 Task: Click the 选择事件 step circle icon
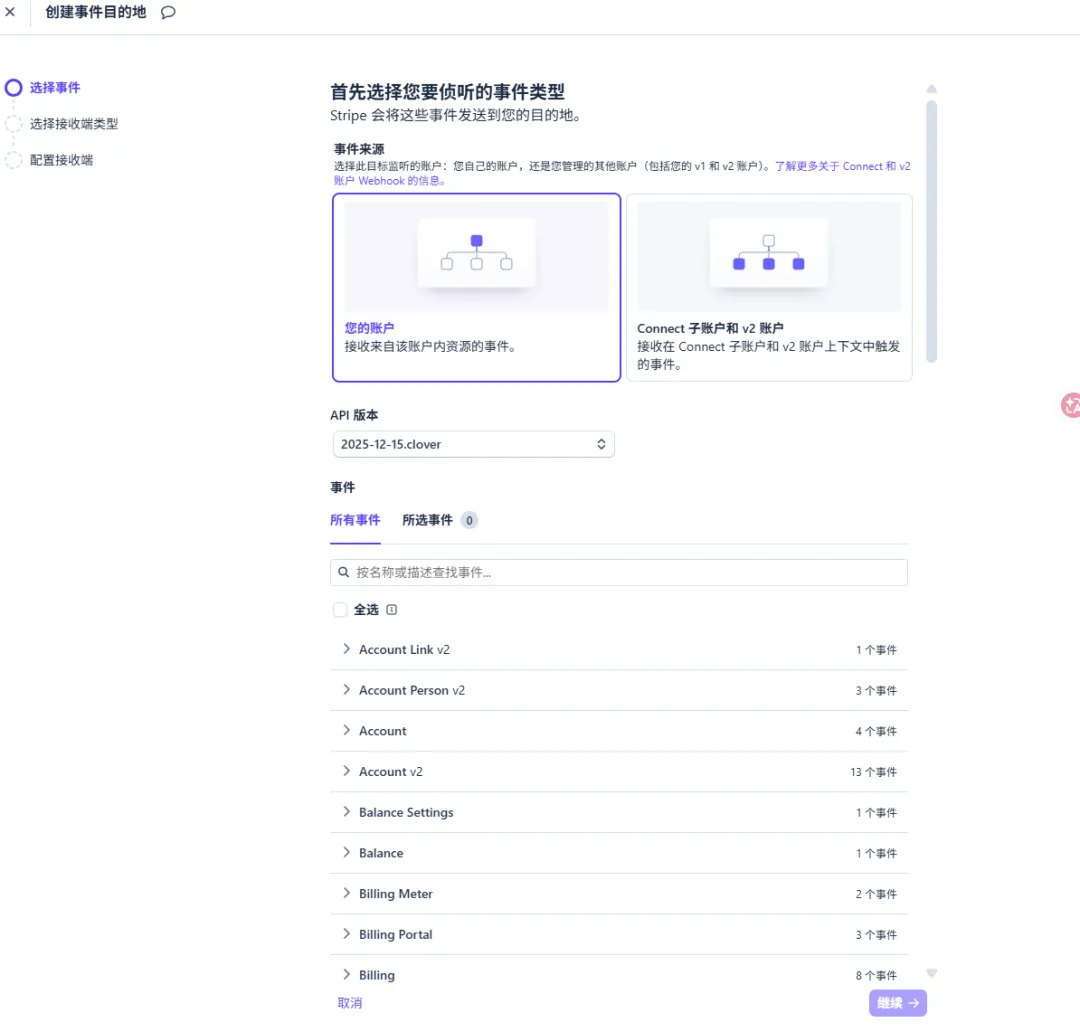click(x=14, y=88)
